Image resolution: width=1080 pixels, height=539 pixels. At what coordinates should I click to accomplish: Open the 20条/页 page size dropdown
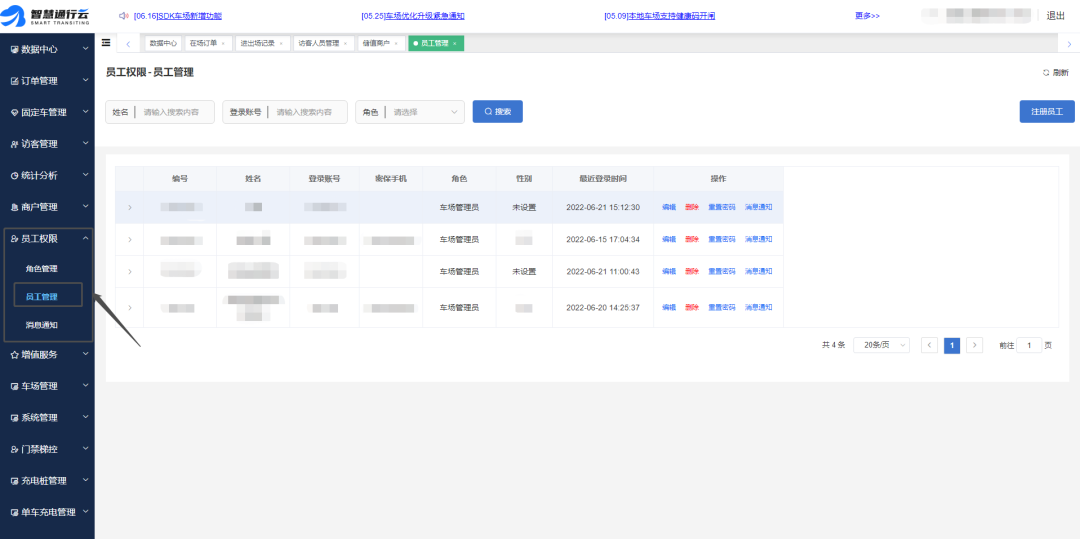point(881,346)
